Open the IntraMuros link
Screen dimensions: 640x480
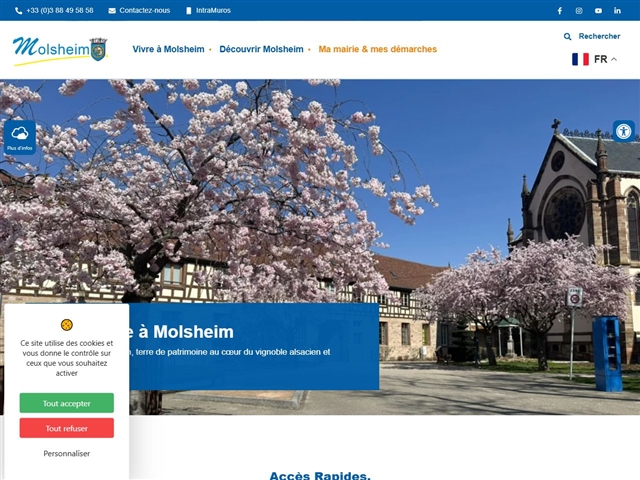point(213,11)
